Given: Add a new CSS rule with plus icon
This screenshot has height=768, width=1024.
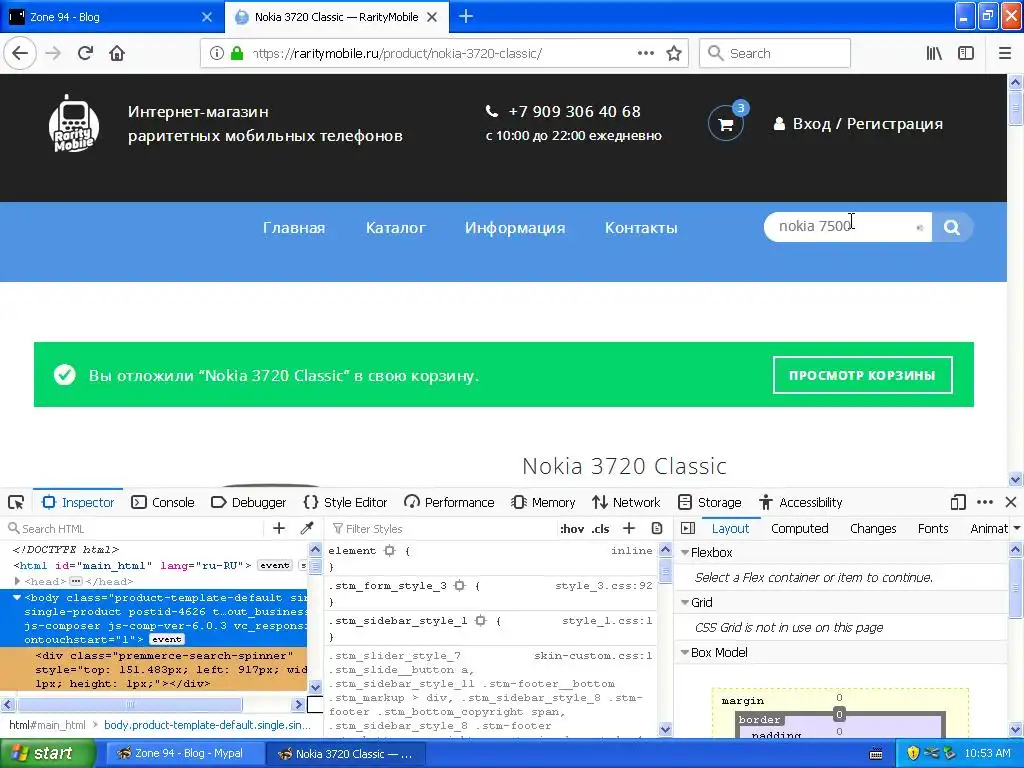Looking at the screenshot, I should point(629,528).
